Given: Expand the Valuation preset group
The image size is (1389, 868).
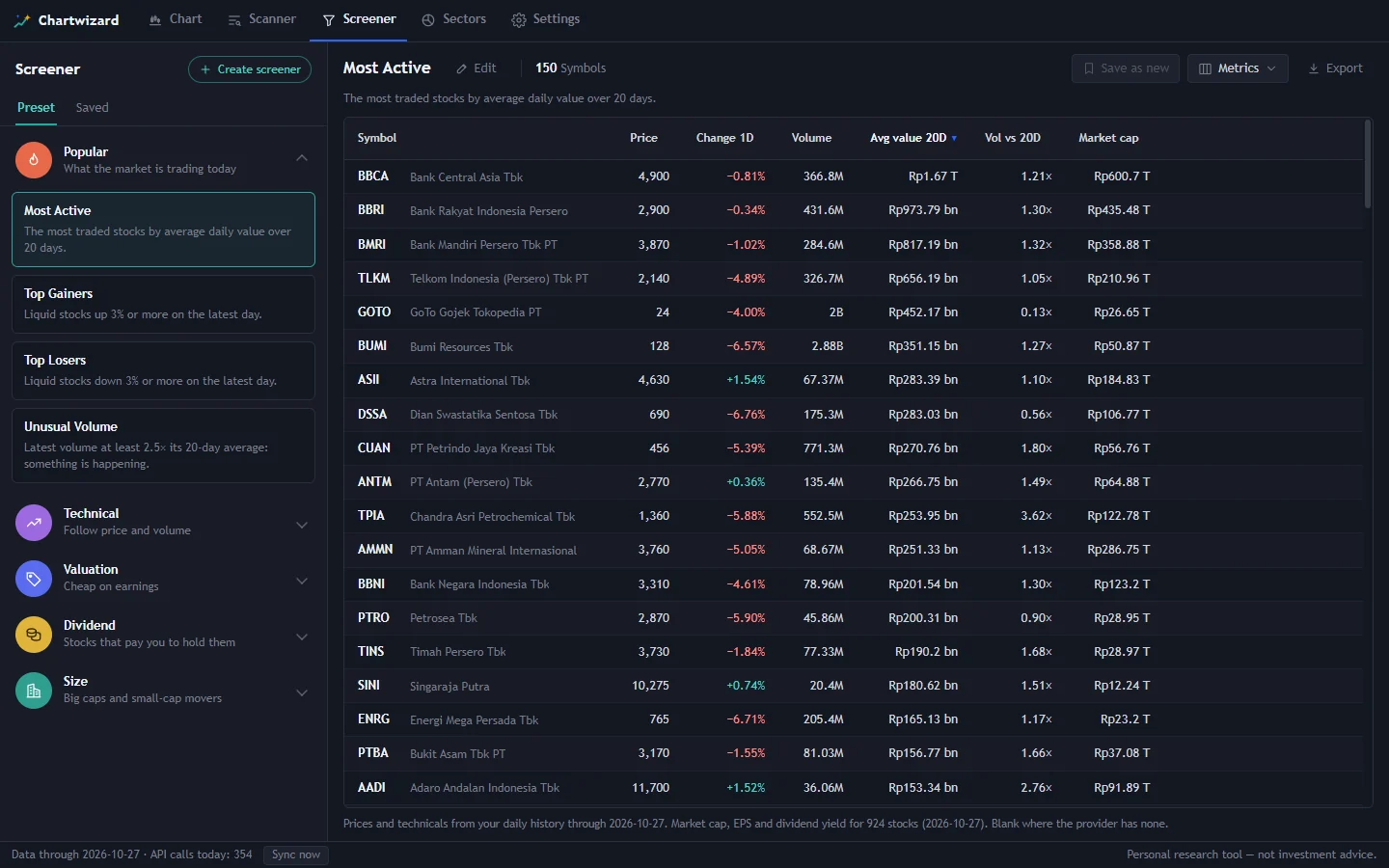Looking at the screenshot, I should (302, 581).
